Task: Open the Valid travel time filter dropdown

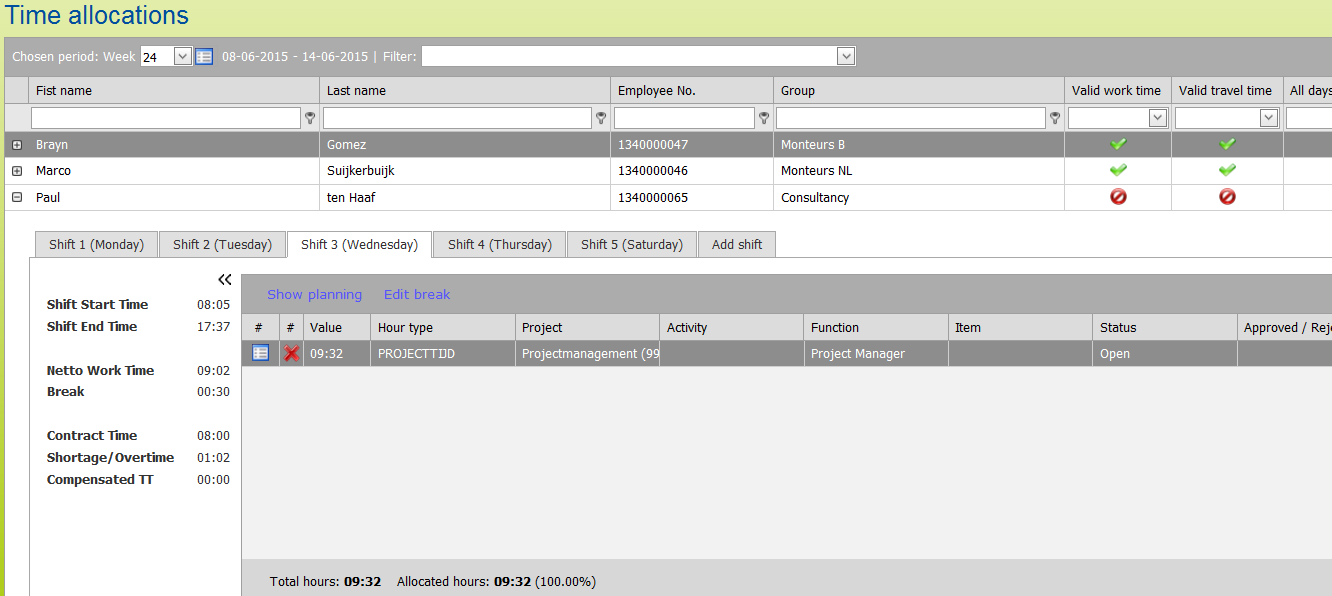Action: 1268,118
